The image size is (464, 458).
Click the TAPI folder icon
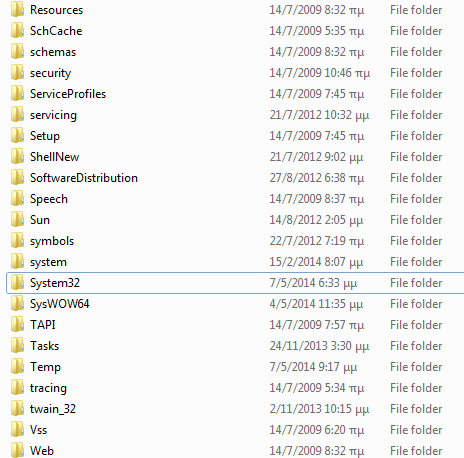(x=17, y=325)
